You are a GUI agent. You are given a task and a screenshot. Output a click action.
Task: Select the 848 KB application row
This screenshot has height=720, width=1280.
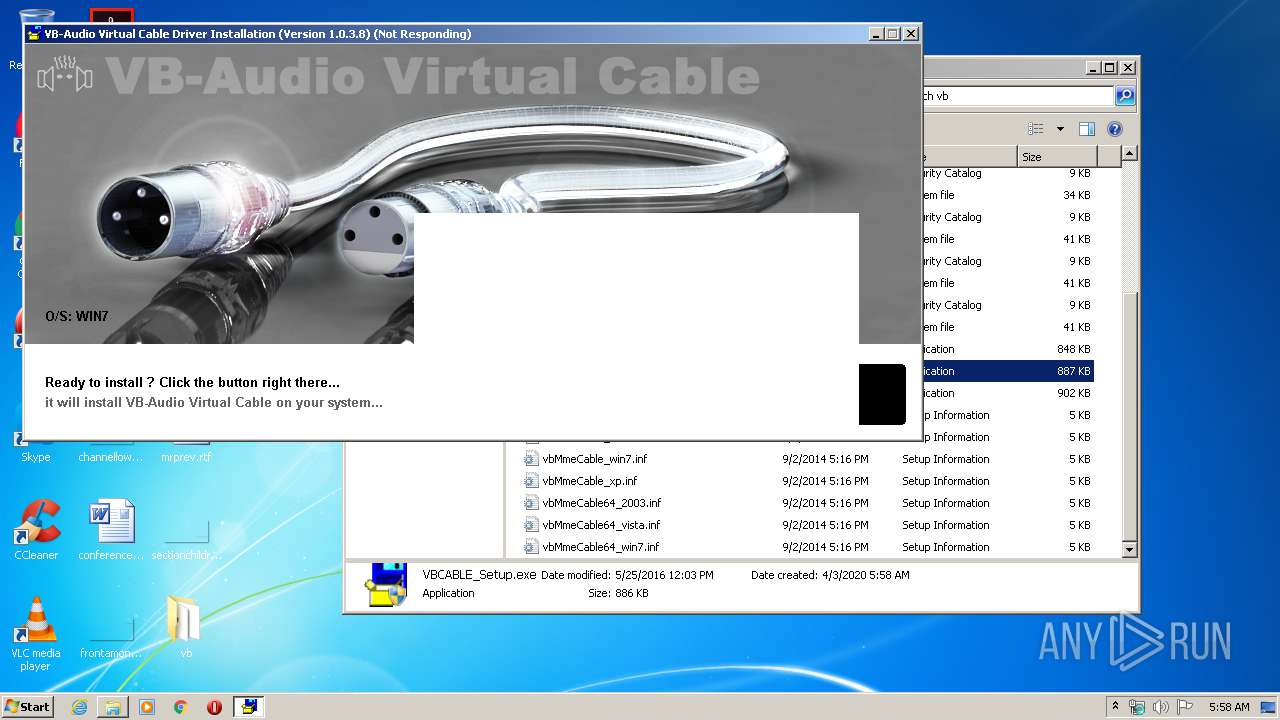click(x=1007, y=349)
